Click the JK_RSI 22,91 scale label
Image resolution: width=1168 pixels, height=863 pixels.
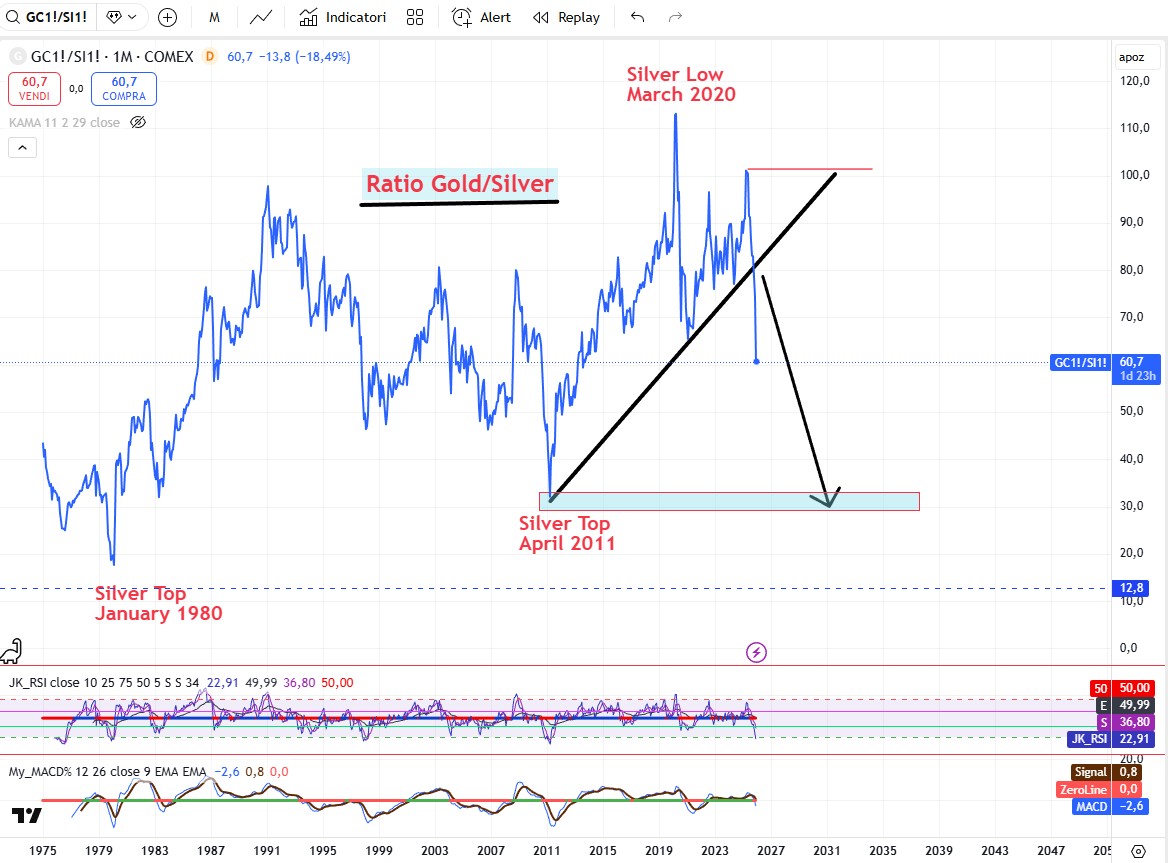point(1111,739)
